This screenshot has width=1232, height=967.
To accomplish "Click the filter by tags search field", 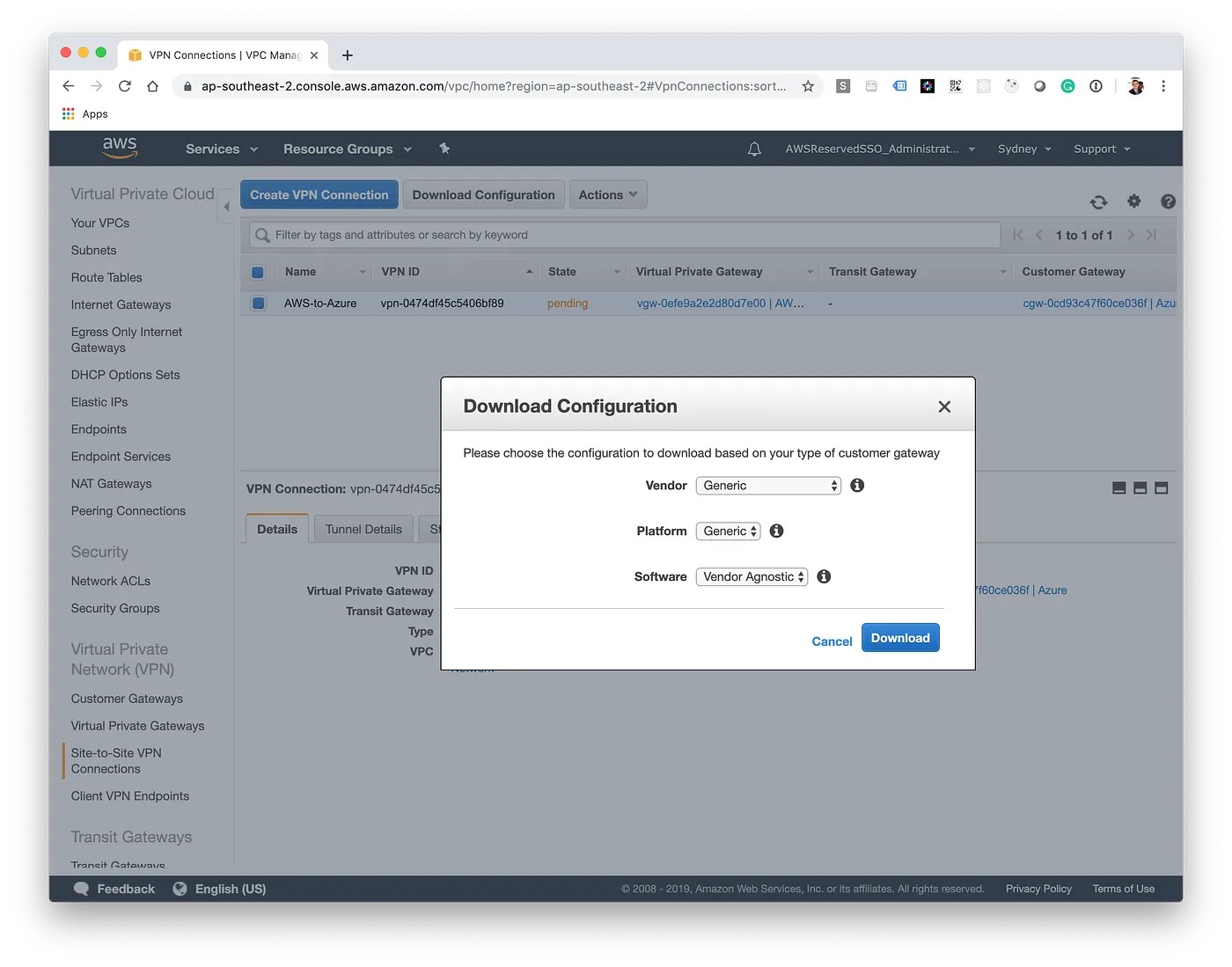I will click(x=625, y=235).
